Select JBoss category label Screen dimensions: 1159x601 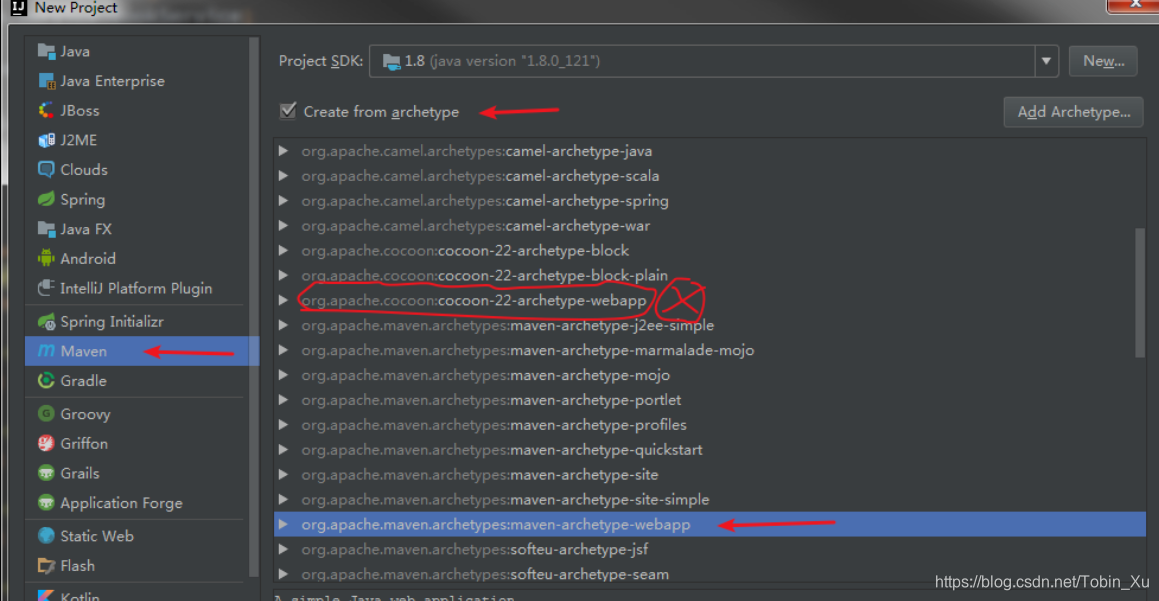coord(80,110)
